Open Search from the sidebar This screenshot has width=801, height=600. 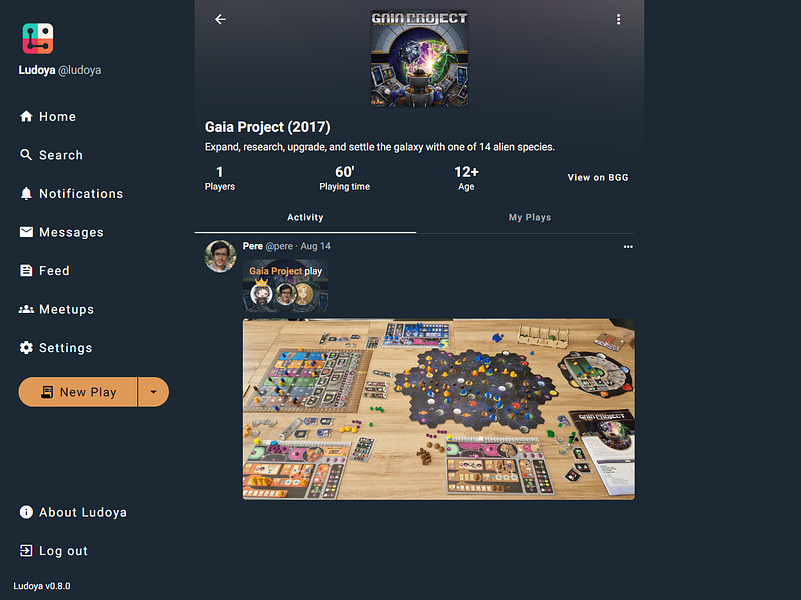(51, 155)
